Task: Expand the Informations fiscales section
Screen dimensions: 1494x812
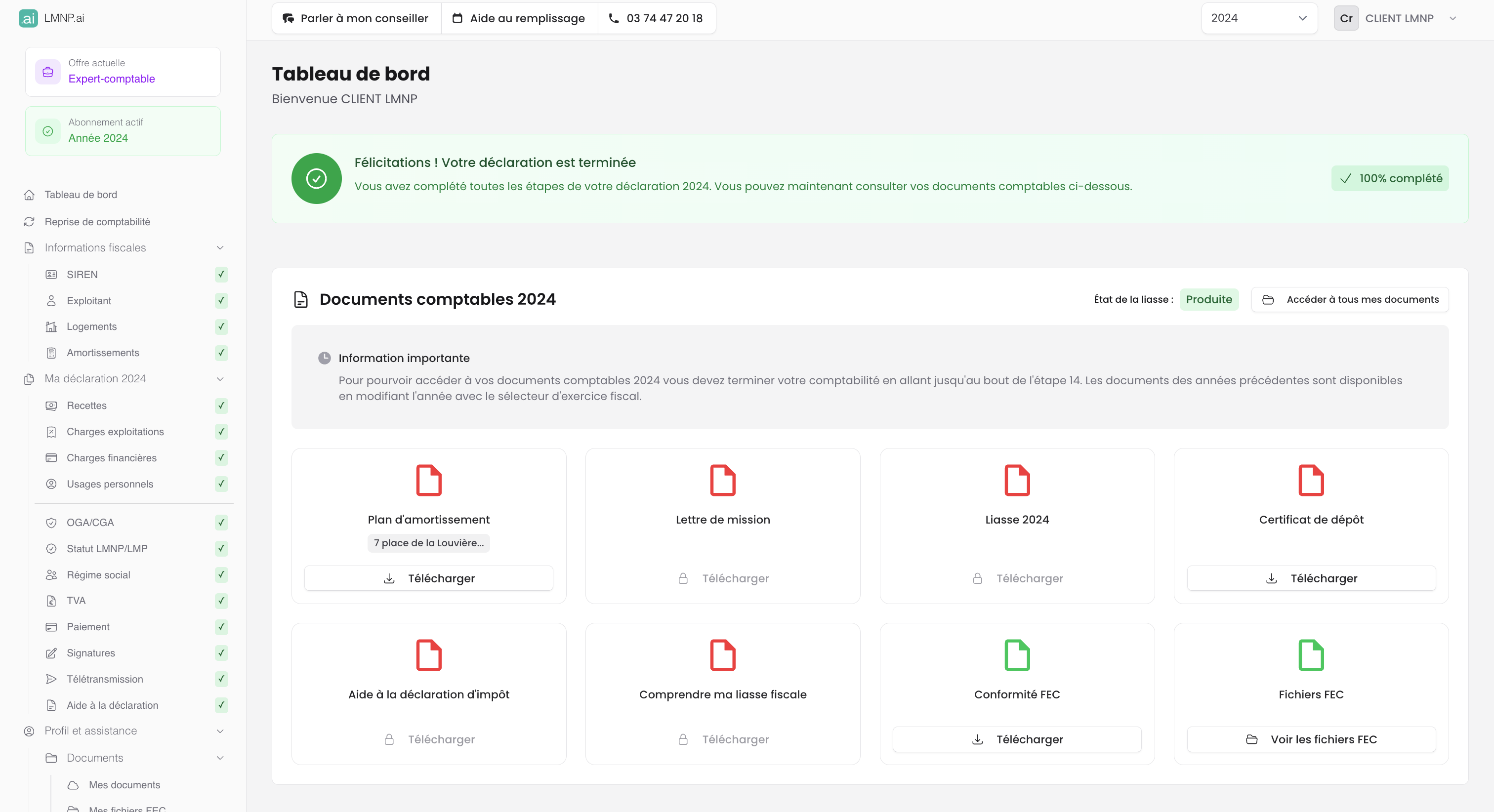Action: (220, 247)
